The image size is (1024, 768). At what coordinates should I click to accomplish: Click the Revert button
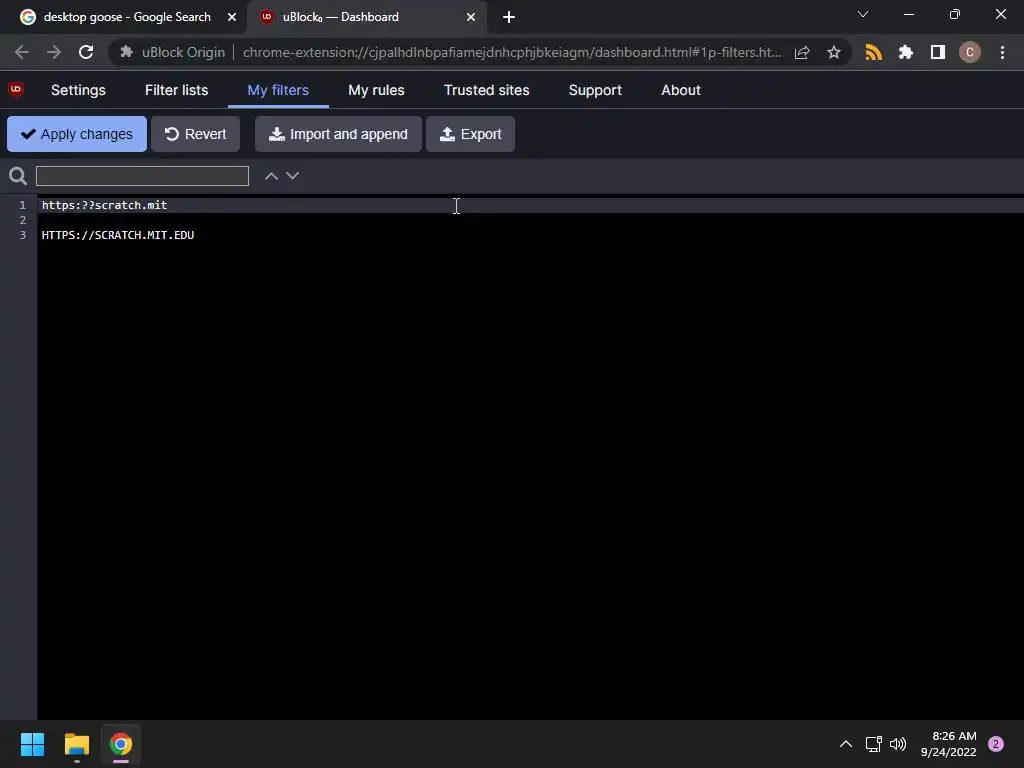(x=195, y=134)
